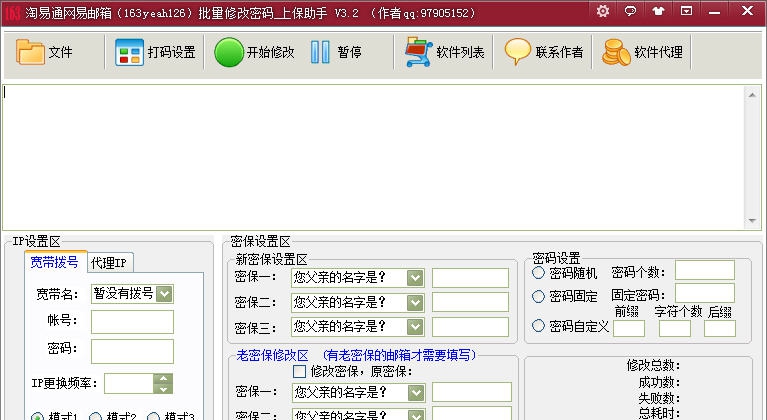Click the 暂停 pause icon
The image size is (767, 420).
point(320,52)
